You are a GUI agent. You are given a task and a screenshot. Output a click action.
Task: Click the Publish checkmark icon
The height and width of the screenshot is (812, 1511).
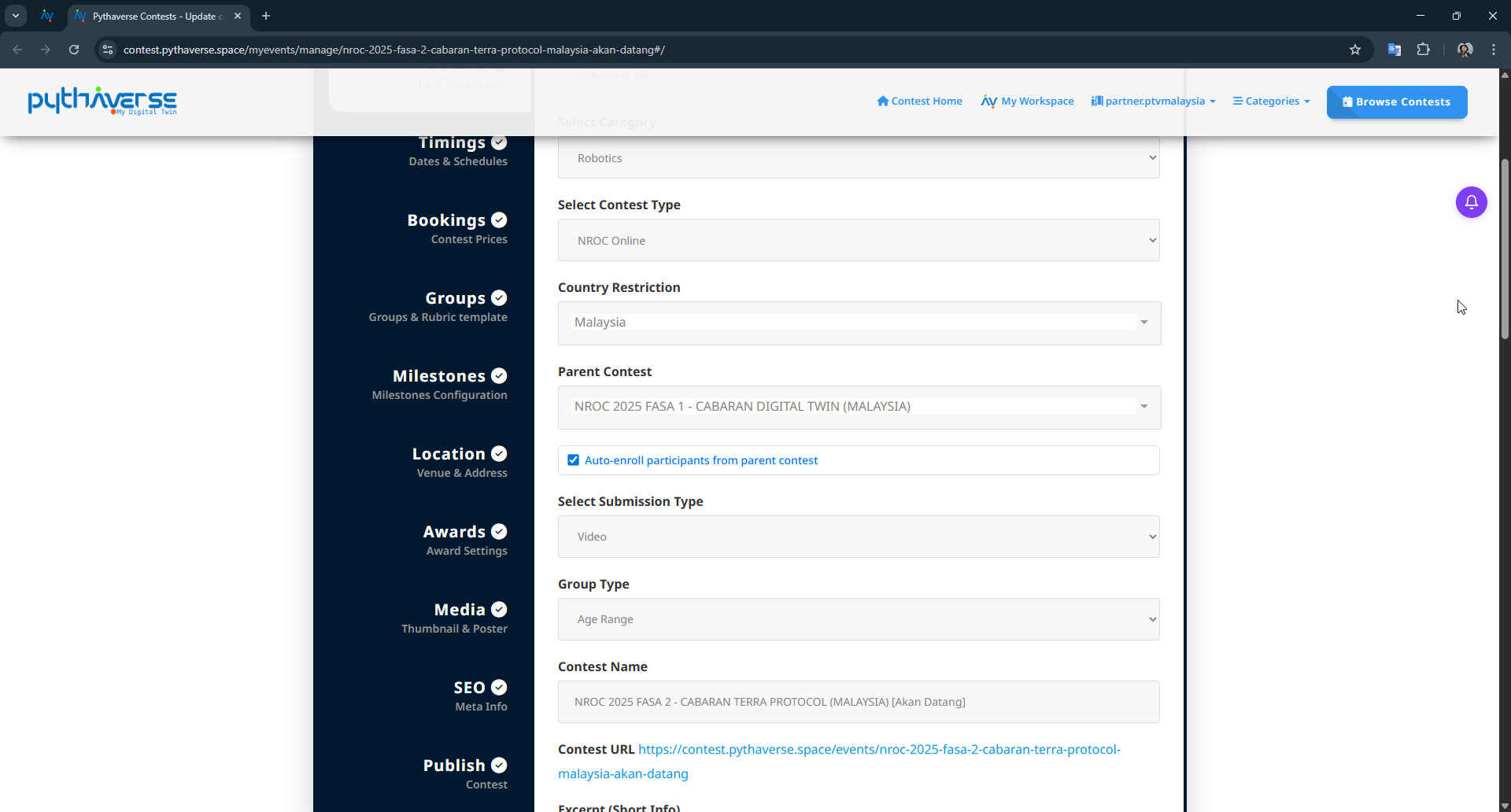[499, 765]
